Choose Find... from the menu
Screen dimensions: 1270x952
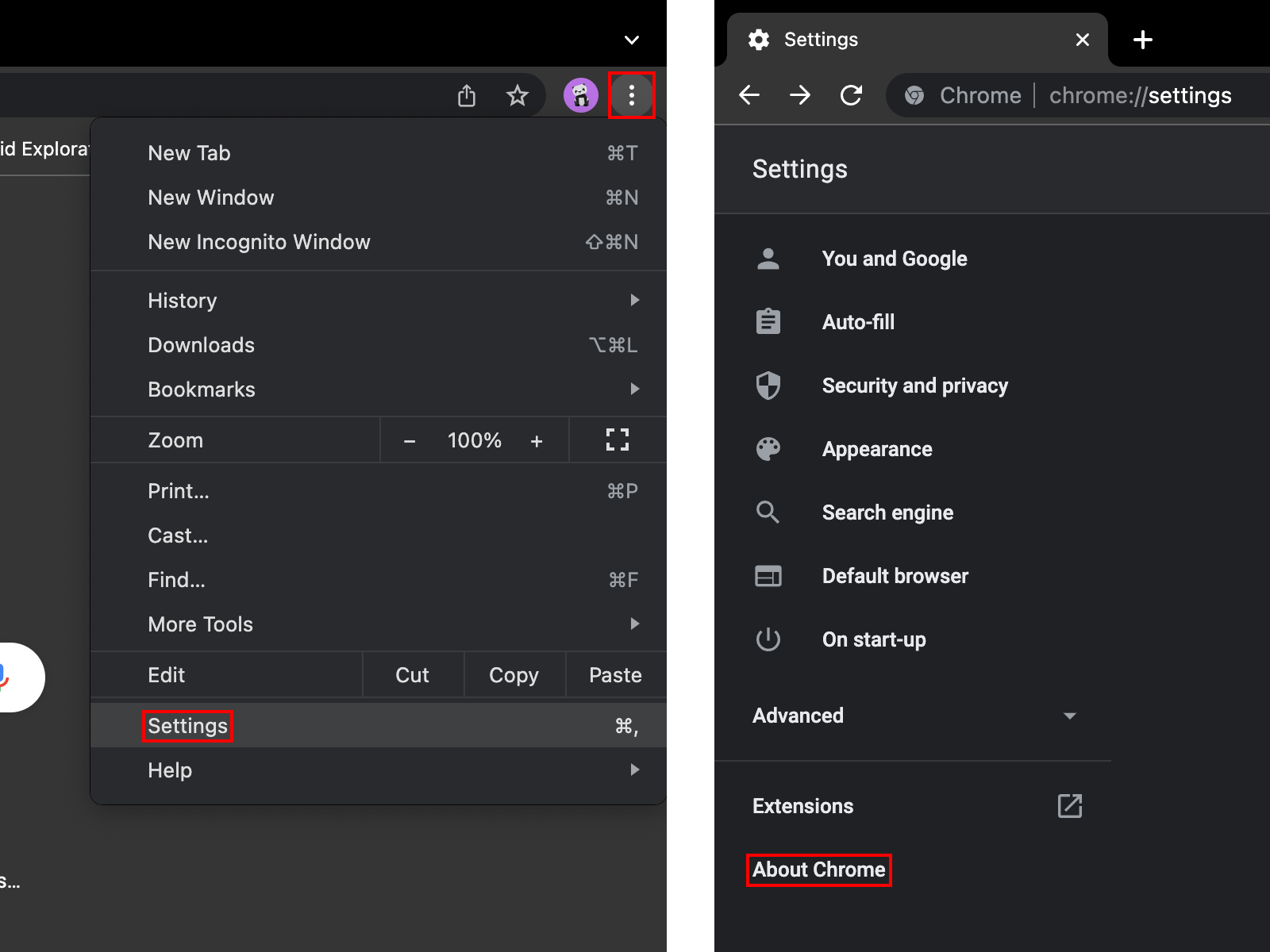coord(379,580)
